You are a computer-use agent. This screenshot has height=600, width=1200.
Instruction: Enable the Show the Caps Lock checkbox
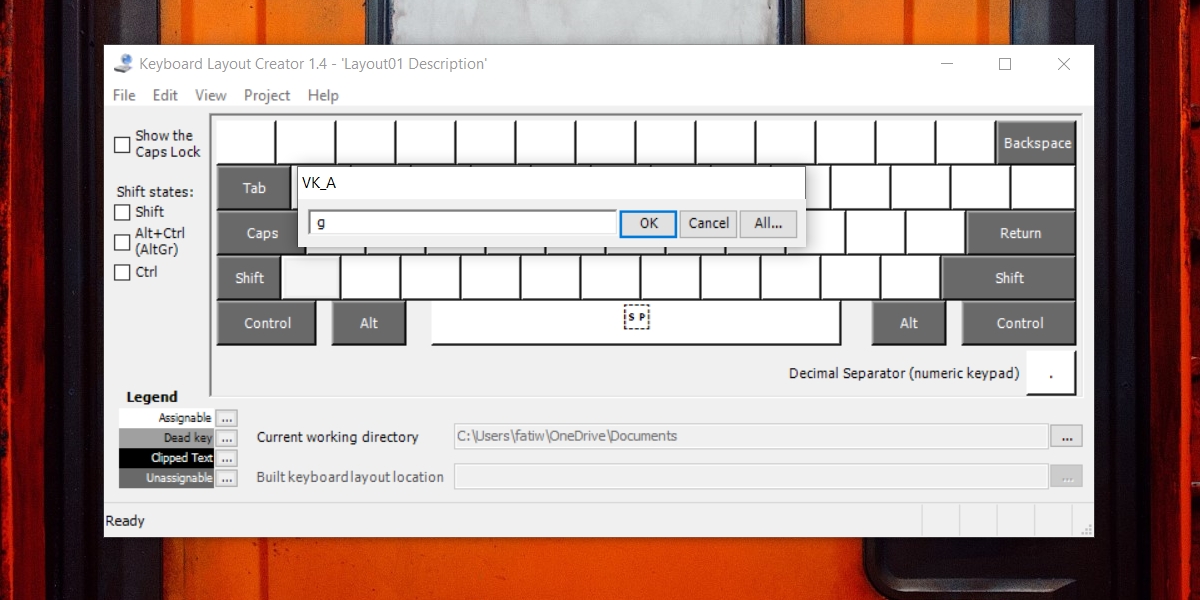pos(122,143)
